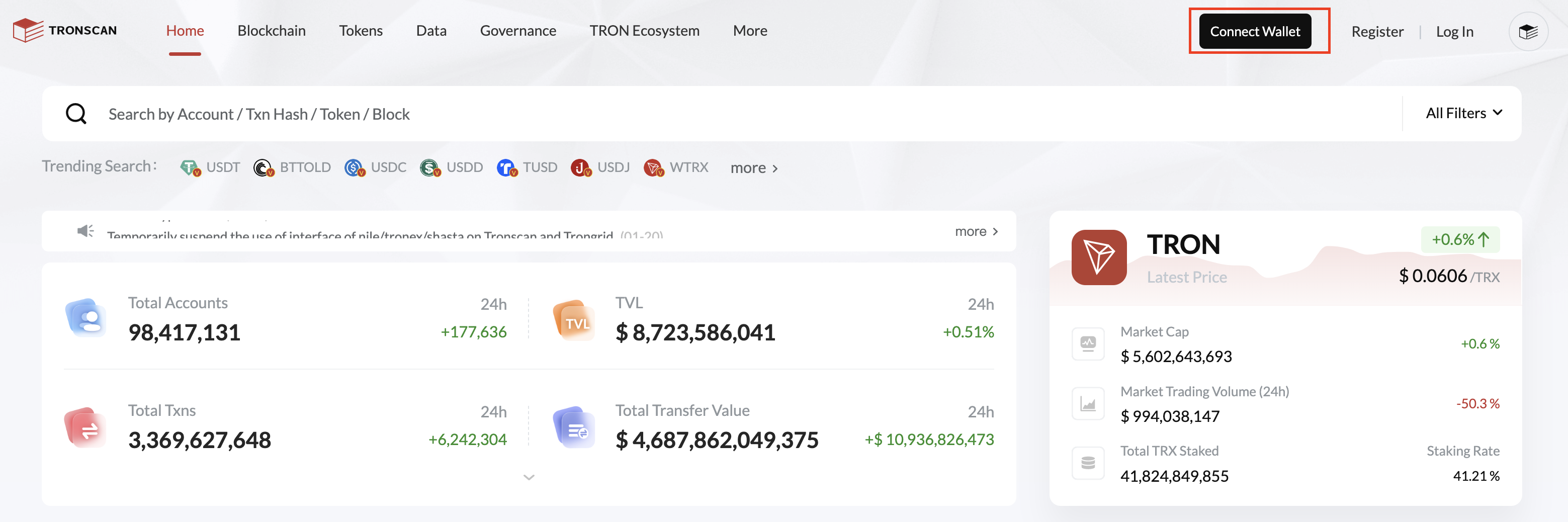Open the Blockchain menu
Image resolution: width=1568 pixels, height=522 pixels.
tap(272, 30)
